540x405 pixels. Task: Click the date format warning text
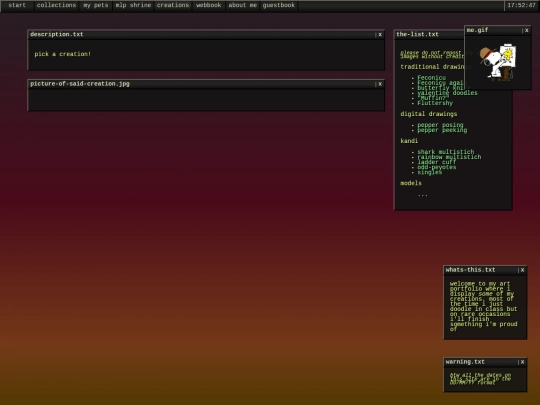[480, 378]
